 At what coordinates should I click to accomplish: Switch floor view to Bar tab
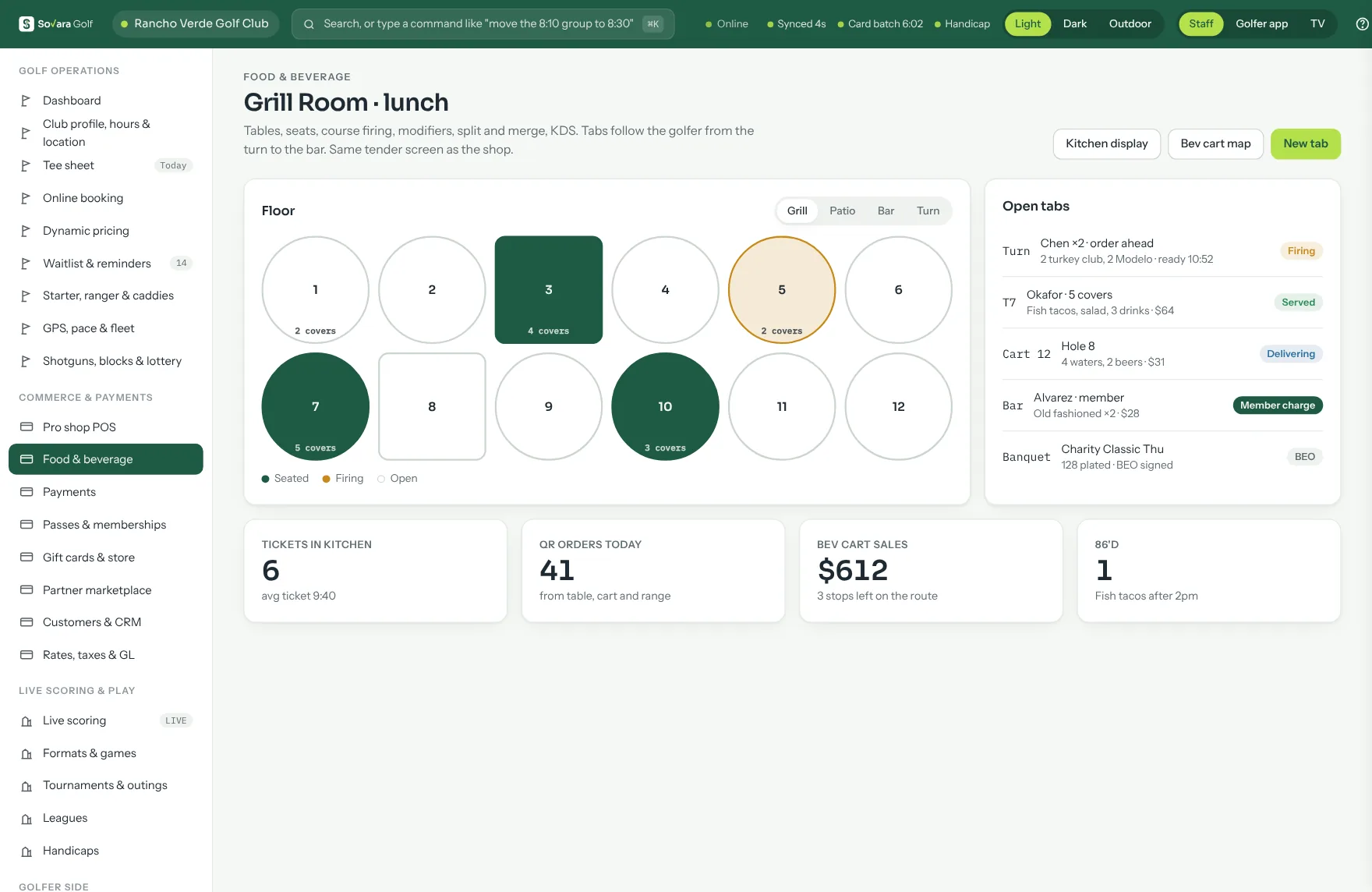886,211
